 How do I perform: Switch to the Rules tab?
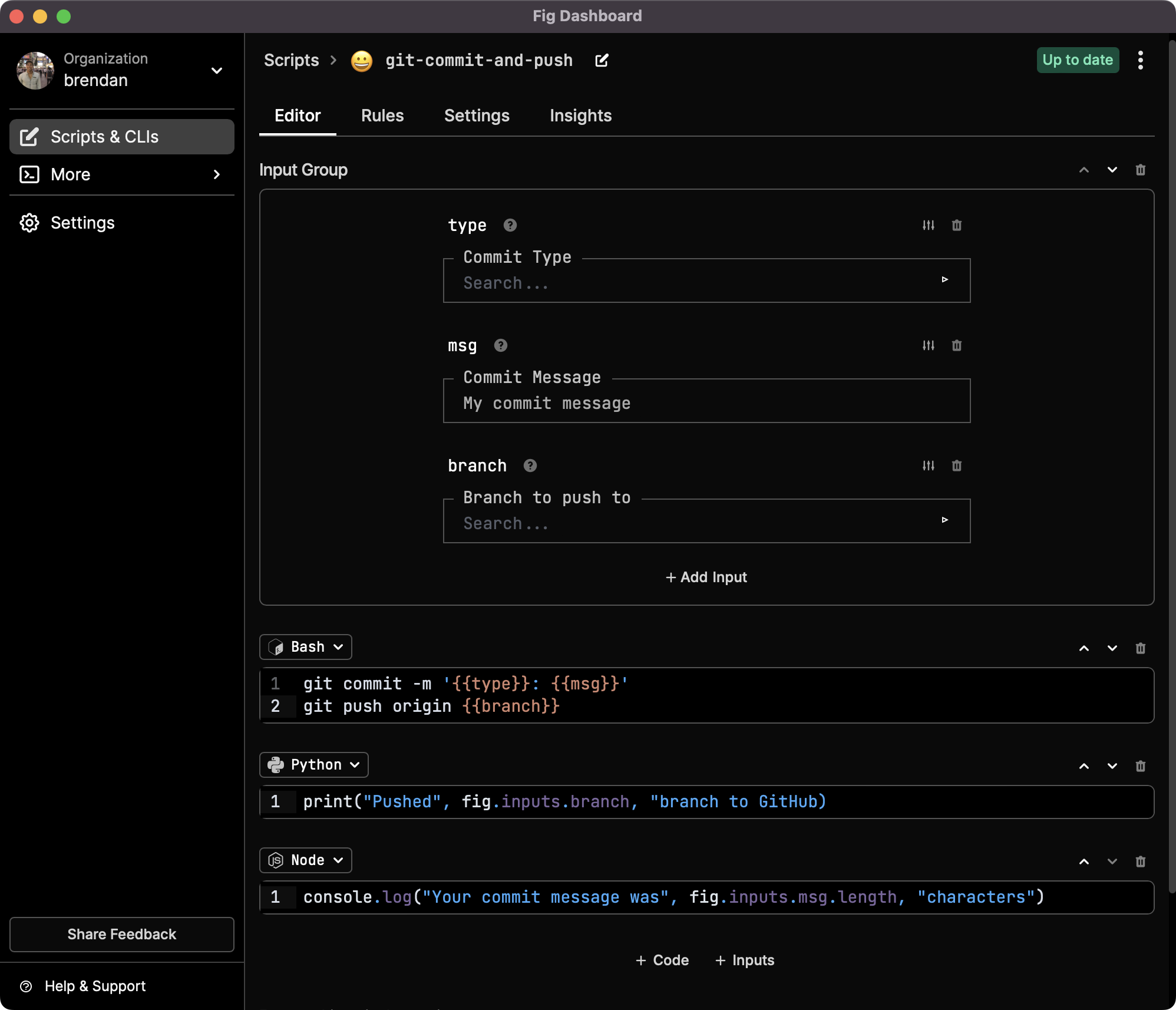[x=382, y=115]
